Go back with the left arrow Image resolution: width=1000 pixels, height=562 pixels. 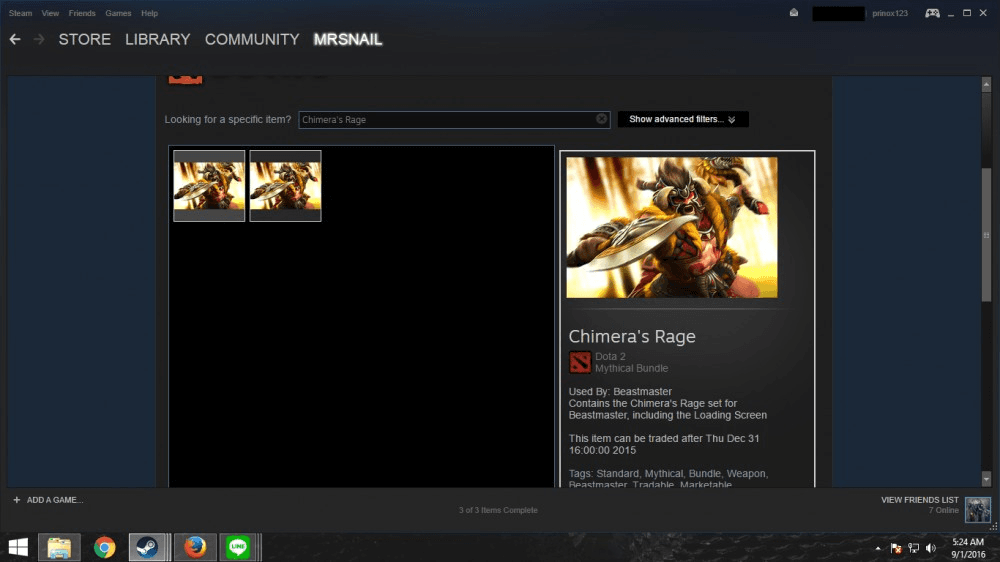click(15, 40)
